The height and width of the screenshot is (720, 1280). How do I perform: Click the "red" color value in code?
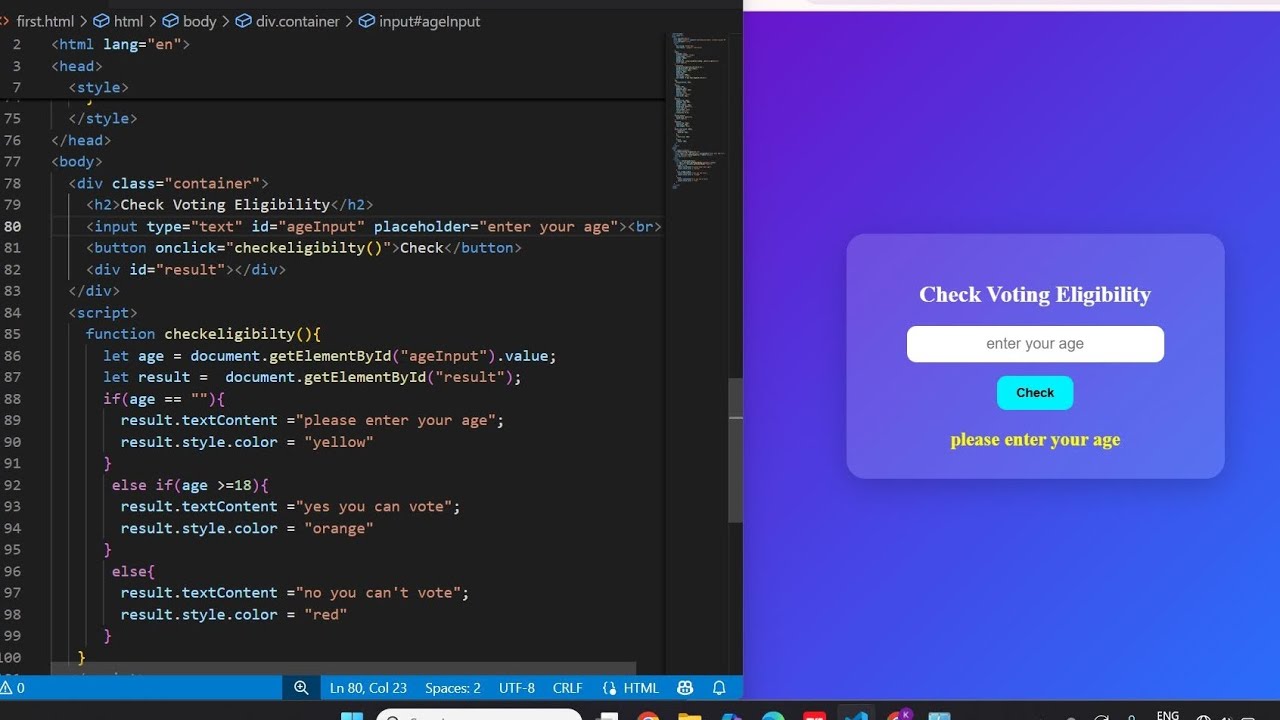click(325, 614)
